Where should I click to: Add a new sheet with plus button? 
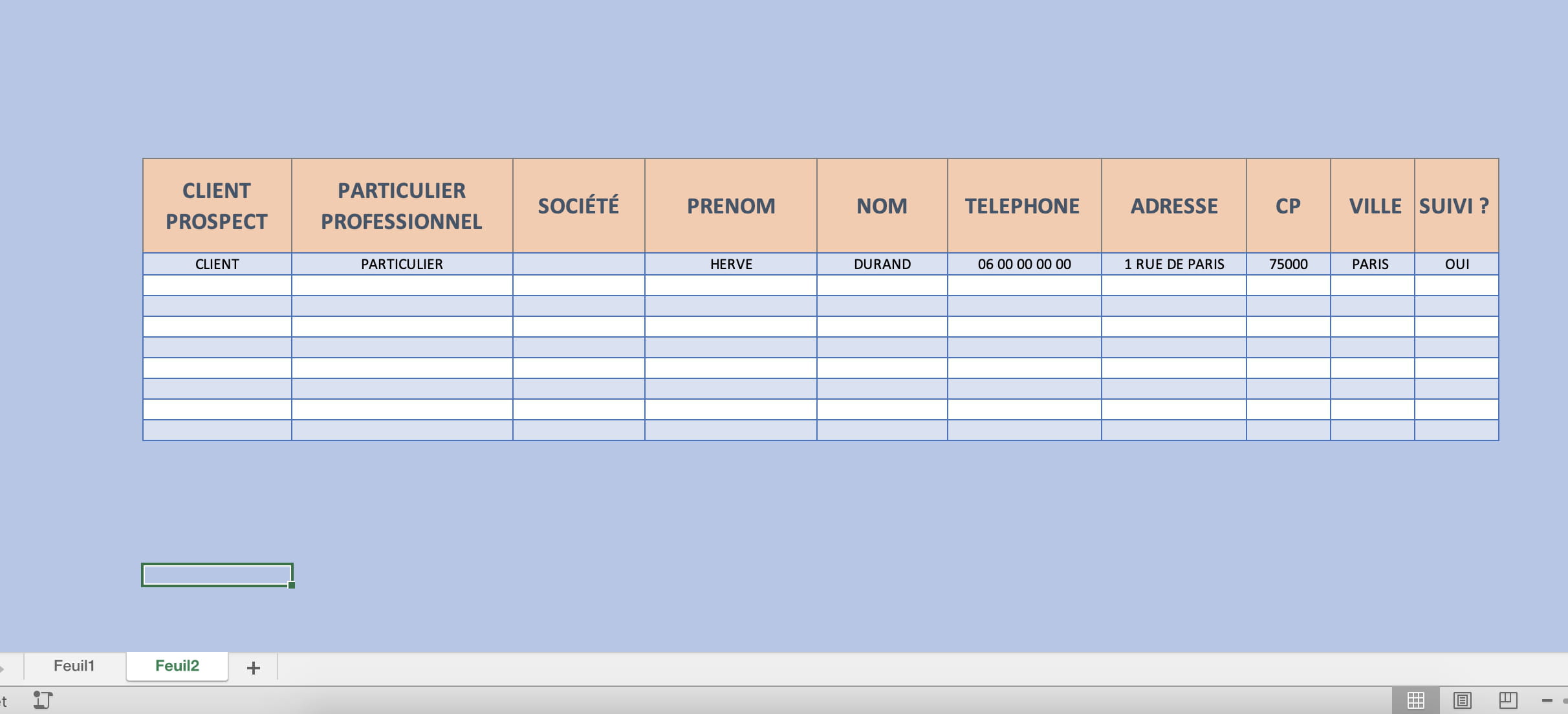254,667
